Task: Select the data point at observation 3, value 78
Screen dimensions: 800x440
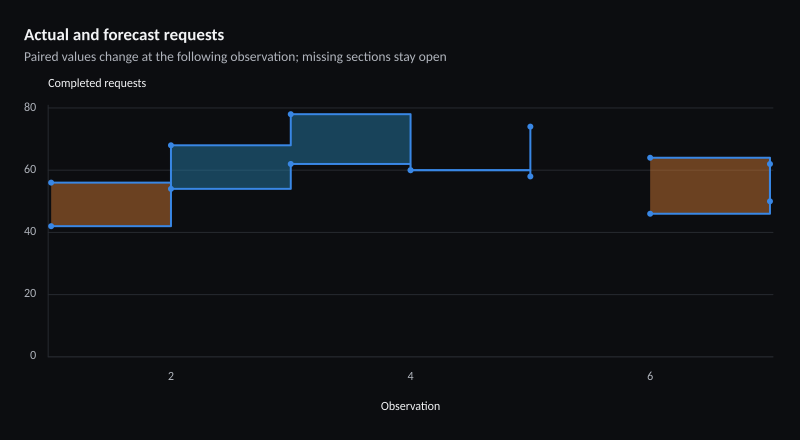Action: coord(291,114)
